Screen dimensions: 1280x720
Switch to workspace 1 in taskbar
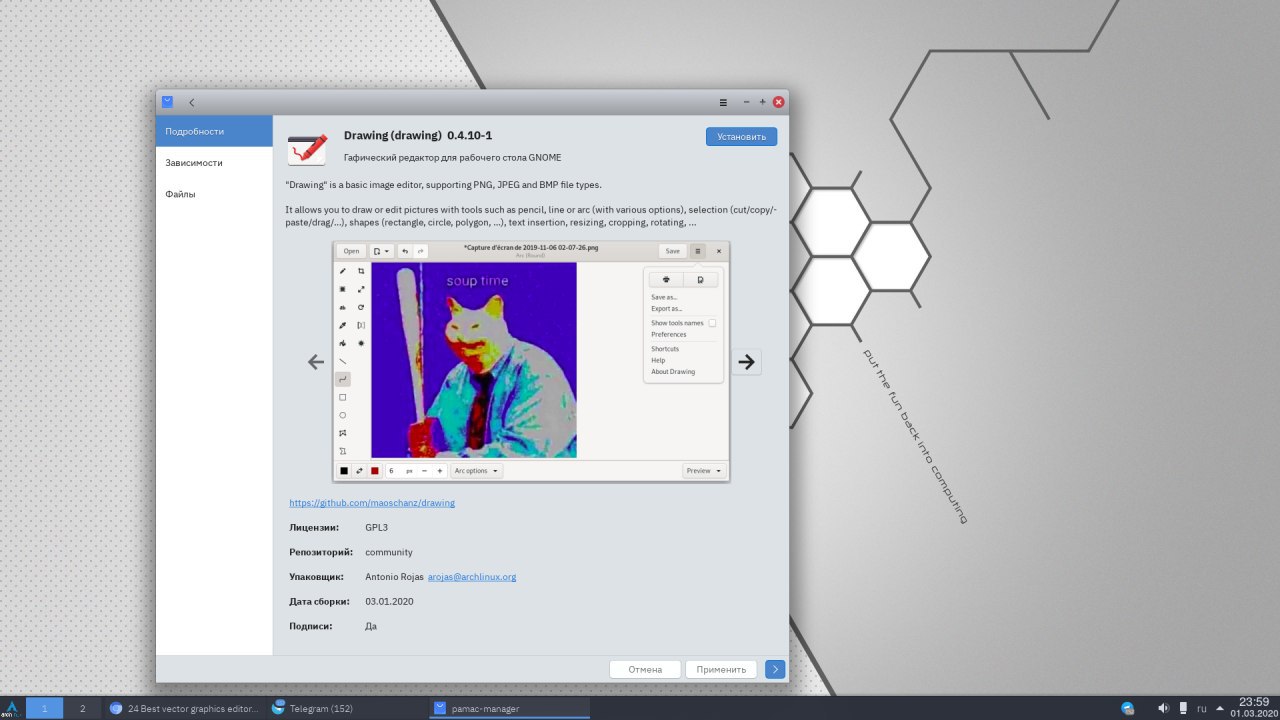[x=44, y=708]
